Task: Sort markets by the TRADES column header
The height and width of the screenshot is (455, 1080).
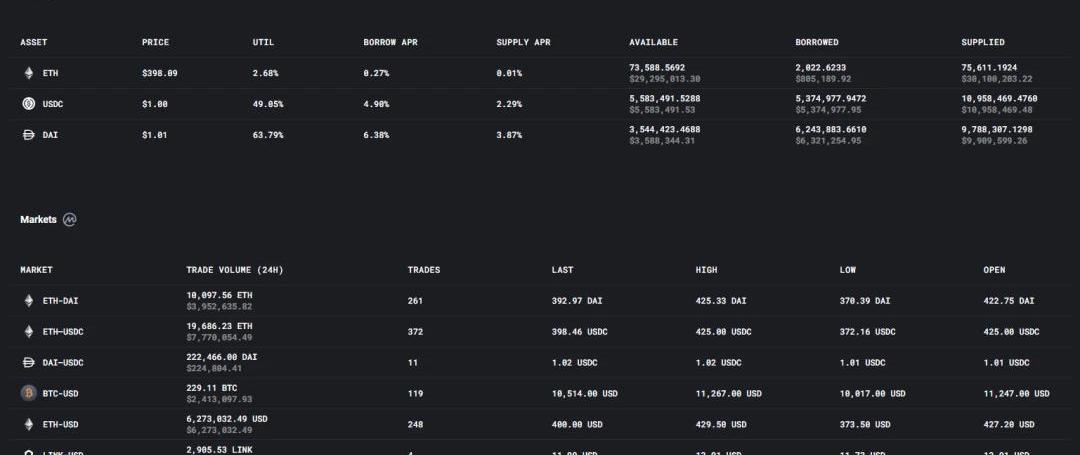Action: (x=423, y=270)
